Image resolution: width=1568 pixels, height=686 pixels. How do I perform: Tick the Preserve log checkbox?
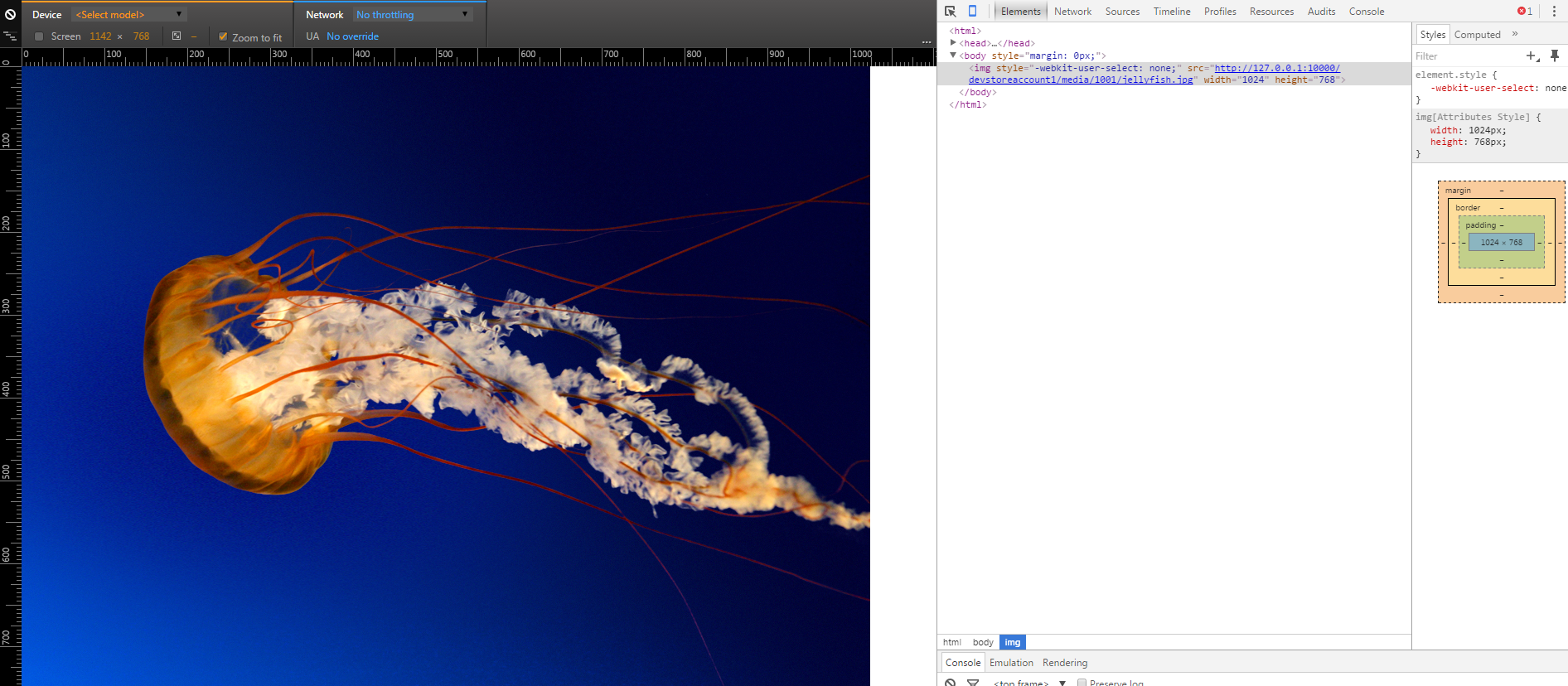coord(1082,682)
